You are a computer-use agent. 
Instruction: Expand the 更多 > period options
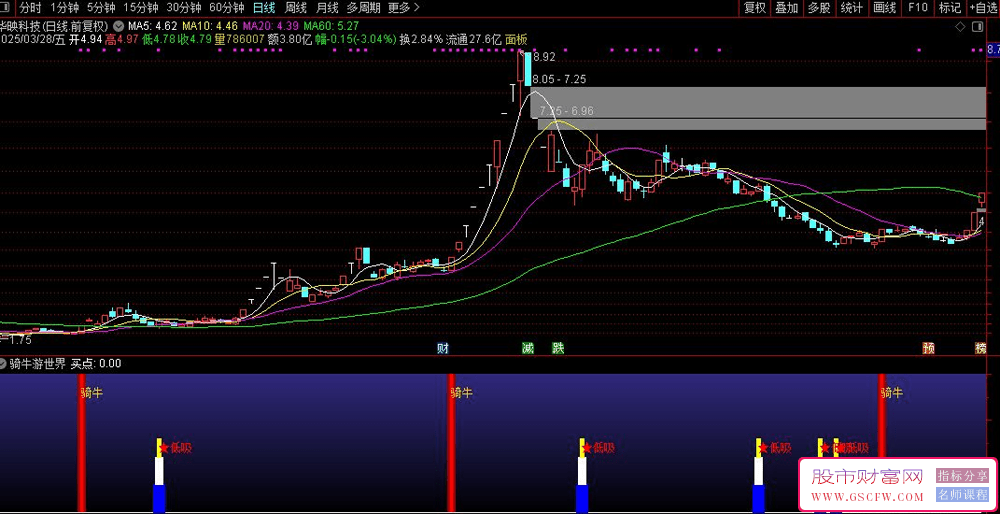403,8
